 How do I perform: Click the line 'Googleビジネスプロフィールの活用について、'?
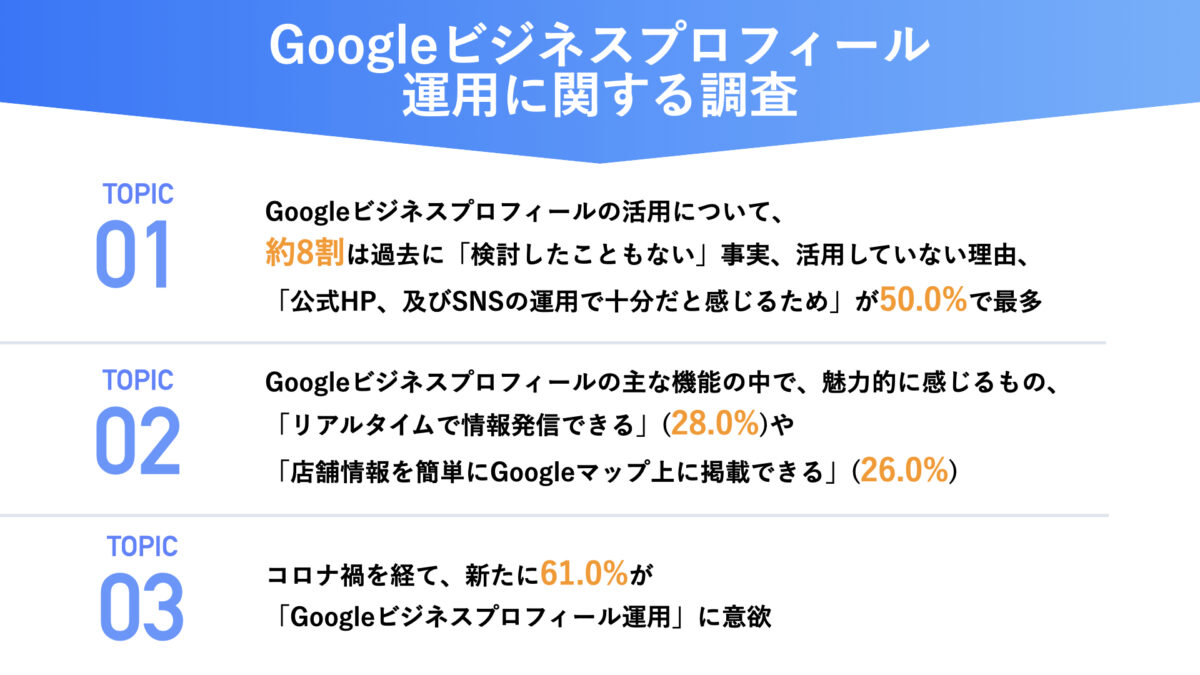[515, 211]
